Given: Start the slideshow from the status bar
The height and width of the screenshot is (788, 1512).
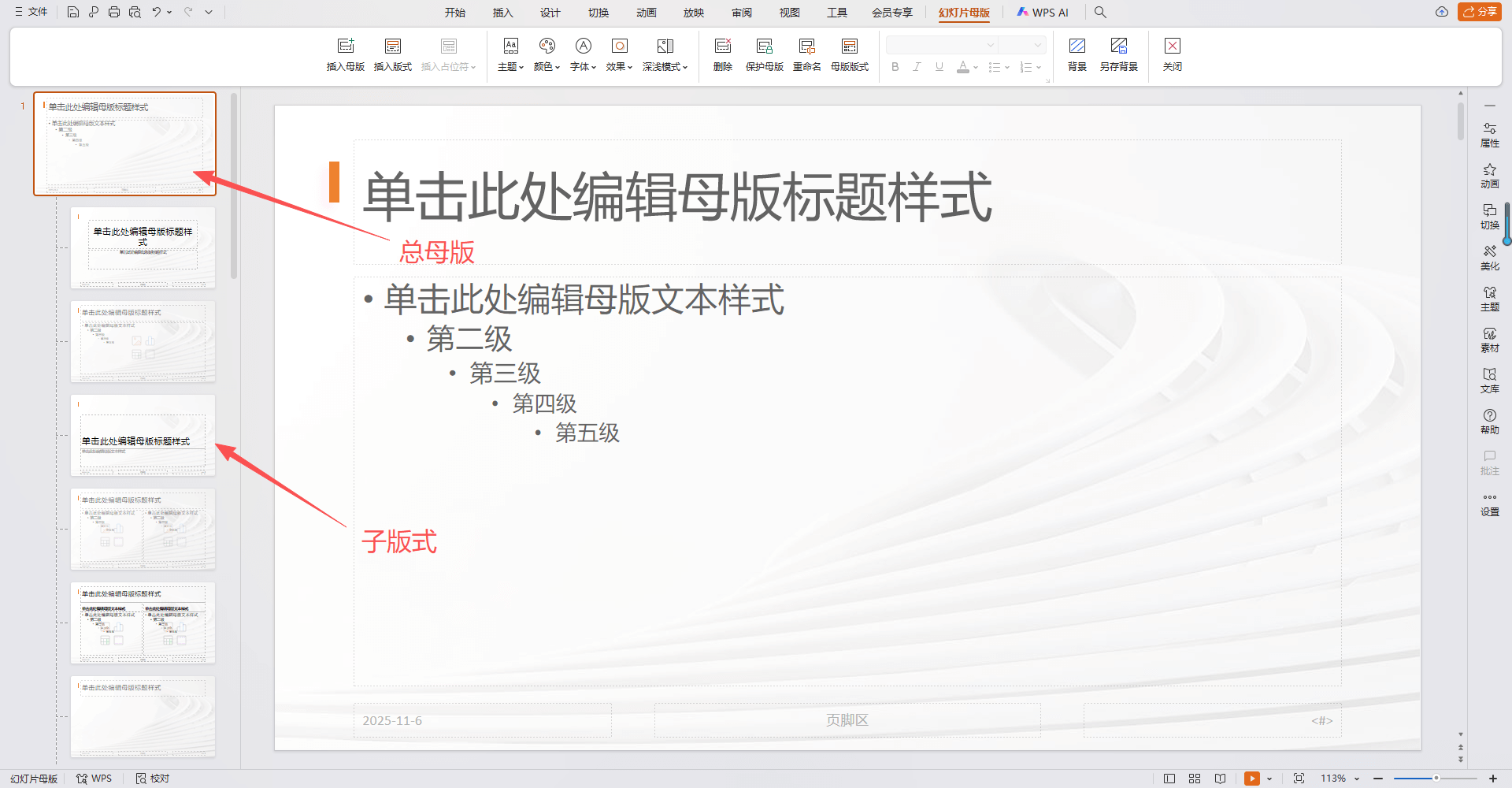Looking at the screenshot, I should 1252,779.
